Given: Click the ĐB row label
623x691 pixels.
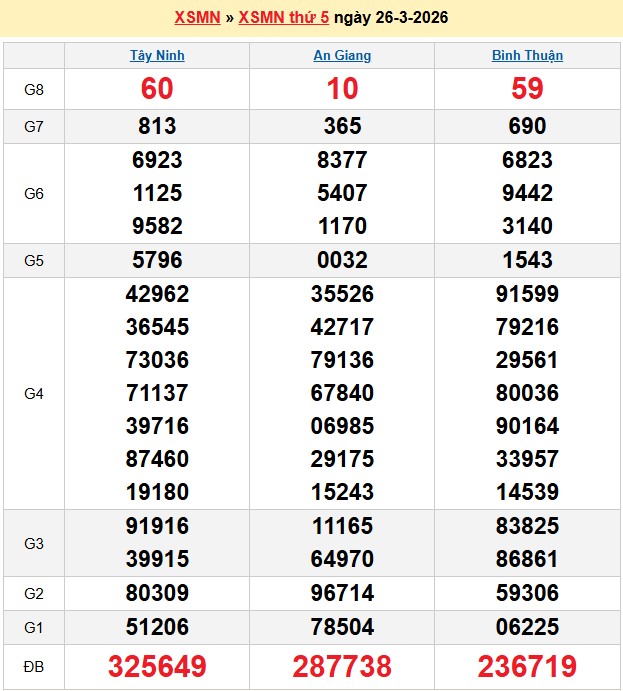Looking at the screenshot, I should pyautogui.click(x=34, y=666).
